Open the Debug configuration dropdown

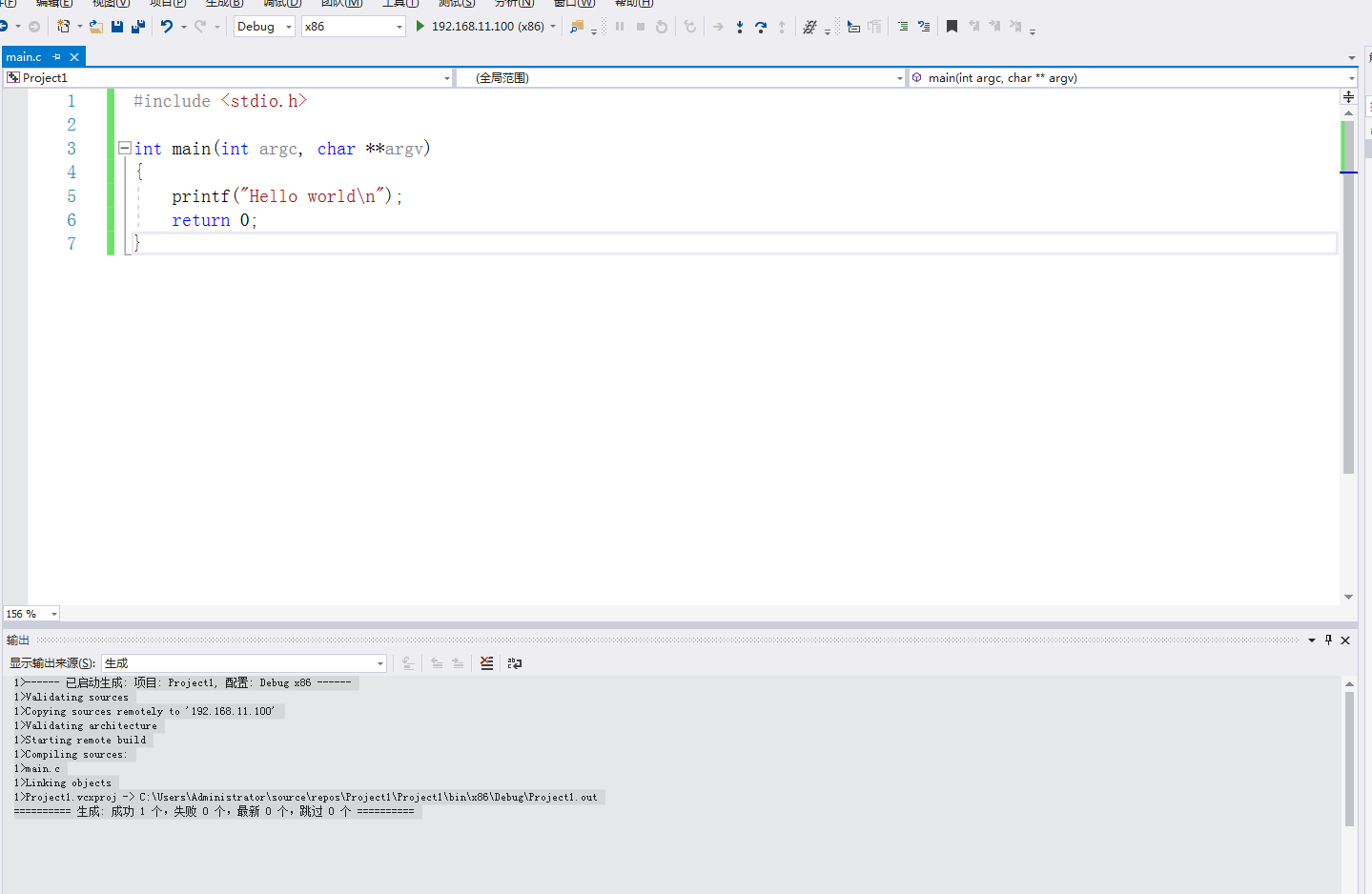pos(264,27)
